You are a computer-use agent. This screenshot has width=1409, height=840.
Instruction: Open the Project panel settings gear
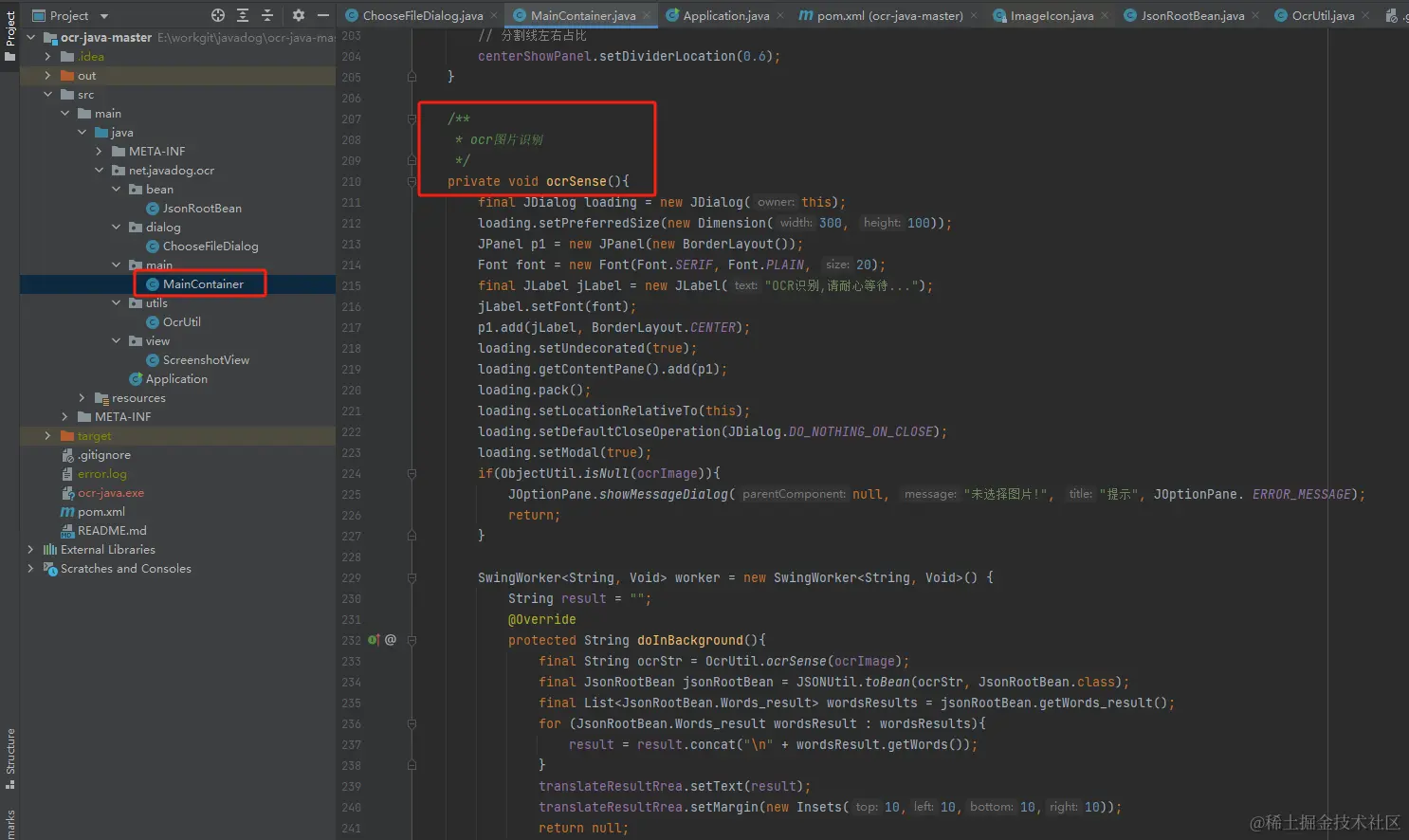[x=299, y=15]
